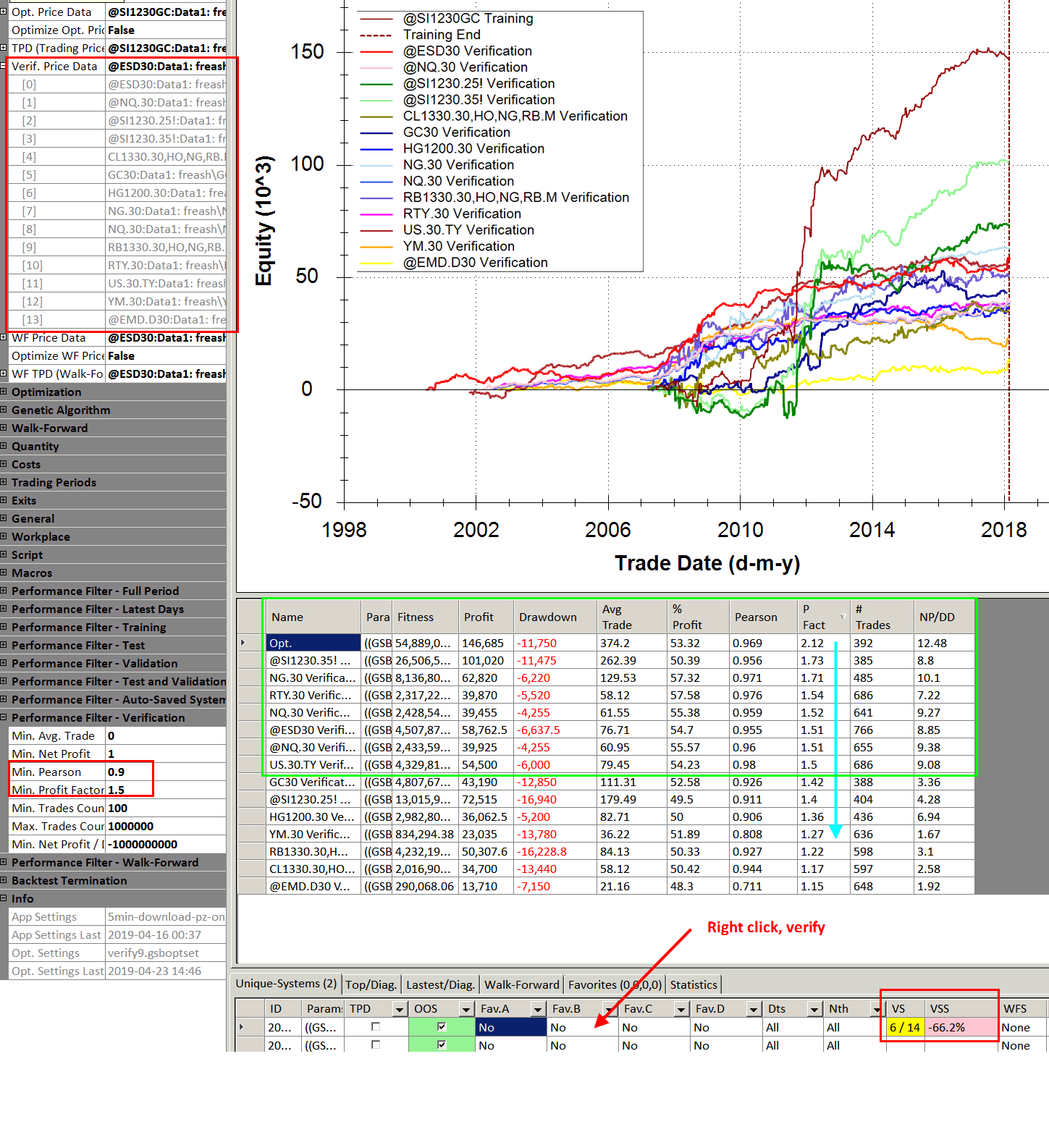Edit the Min. Pearson value field
The width and height of the screenshot is (1049, 1148).
click(129, 772)
